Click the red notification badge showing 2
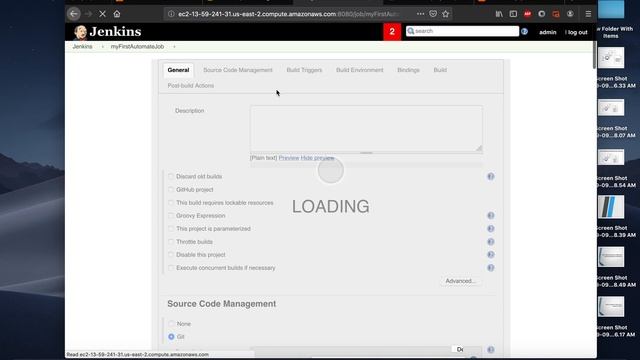This screenshot has width=640, height=360. (x=392, y=31)
